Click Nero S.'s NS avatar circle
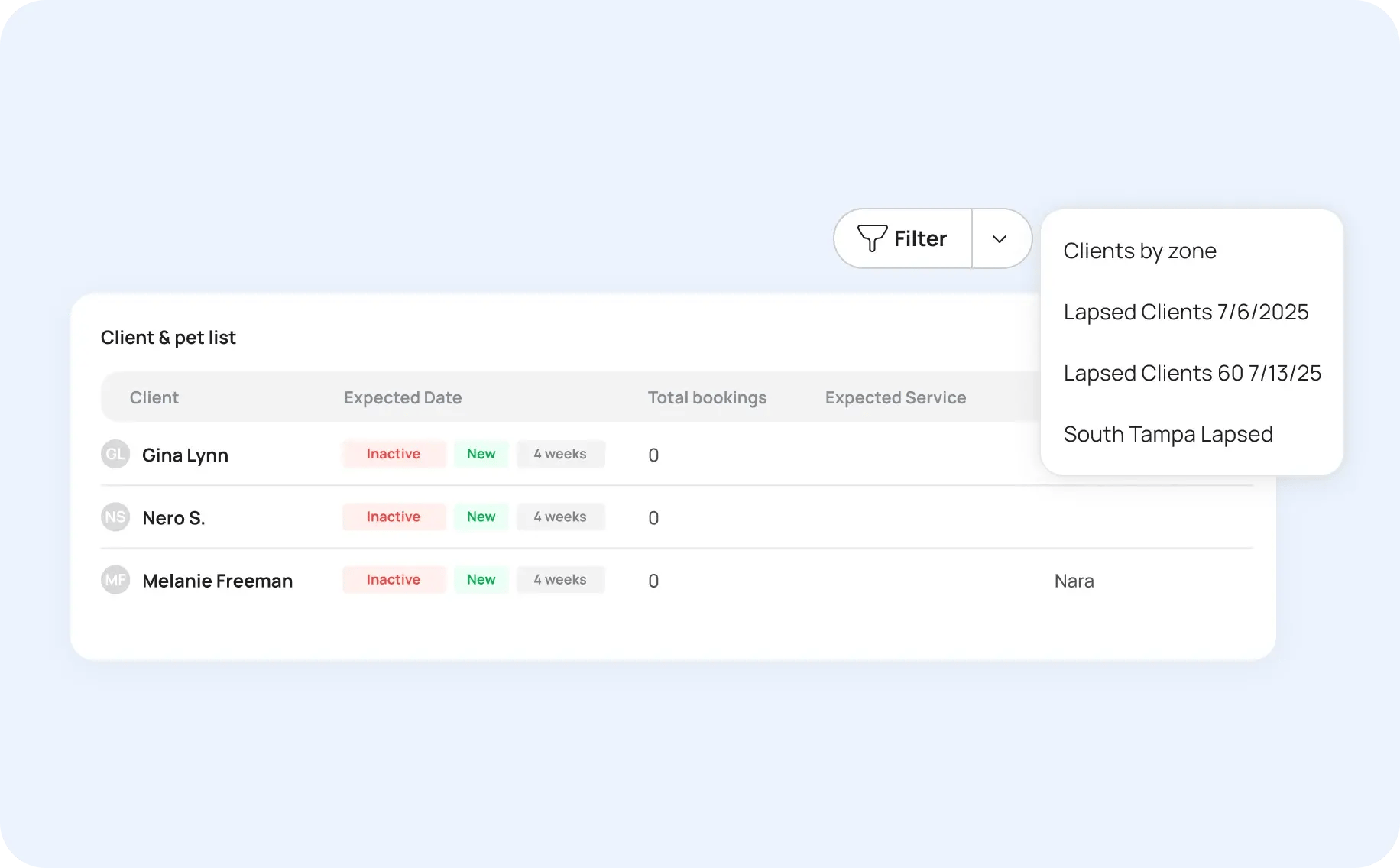 tap(115, 517)
